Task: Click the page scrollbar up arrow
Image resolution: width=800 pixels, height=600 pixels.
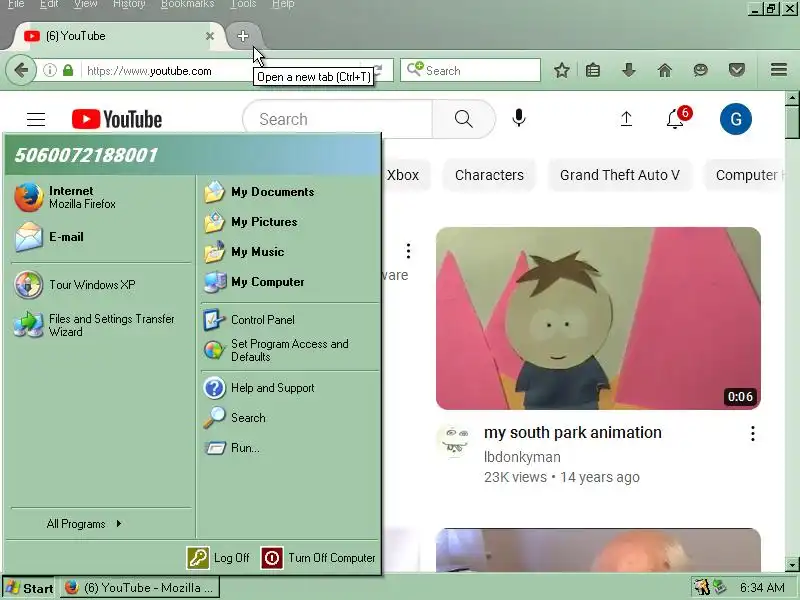Action: (792, 98)
